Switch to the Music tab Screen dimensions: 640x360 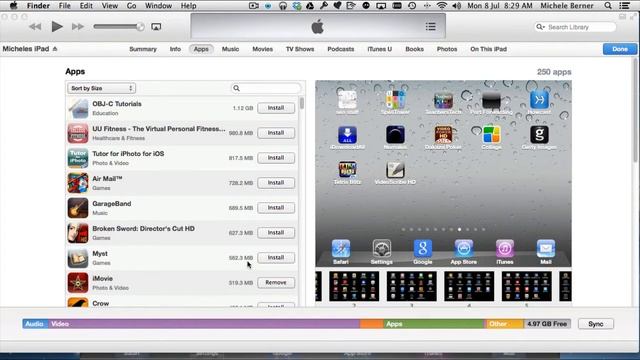point(230,49)
